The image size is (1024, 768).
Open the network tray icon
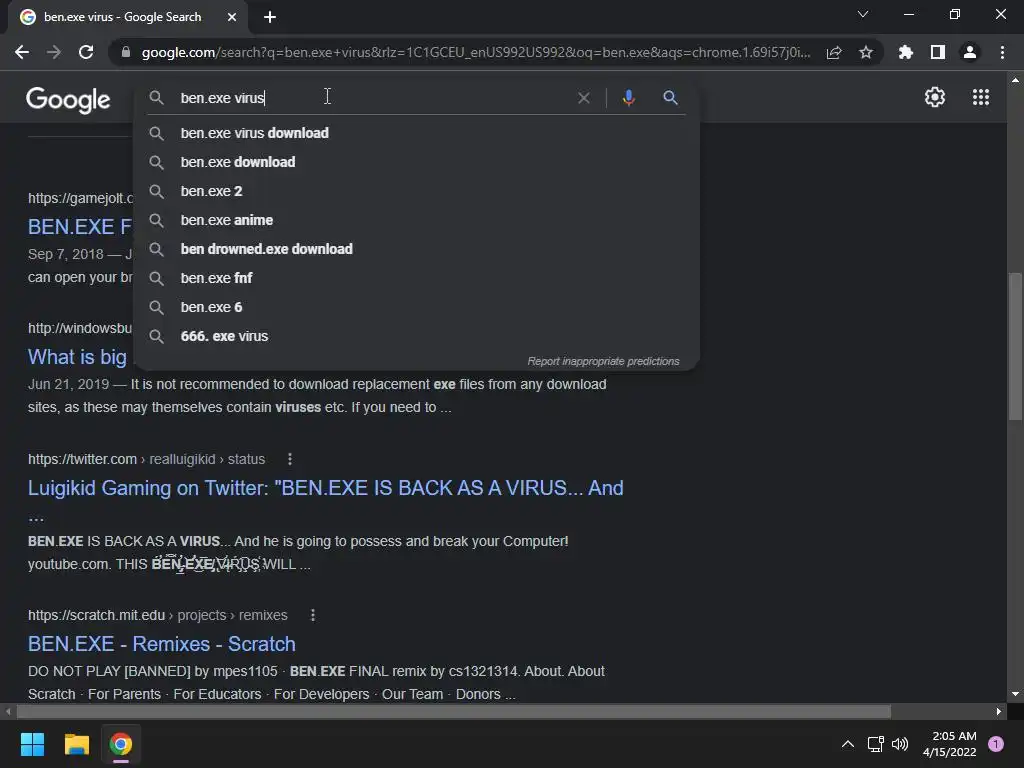(875, 744)
